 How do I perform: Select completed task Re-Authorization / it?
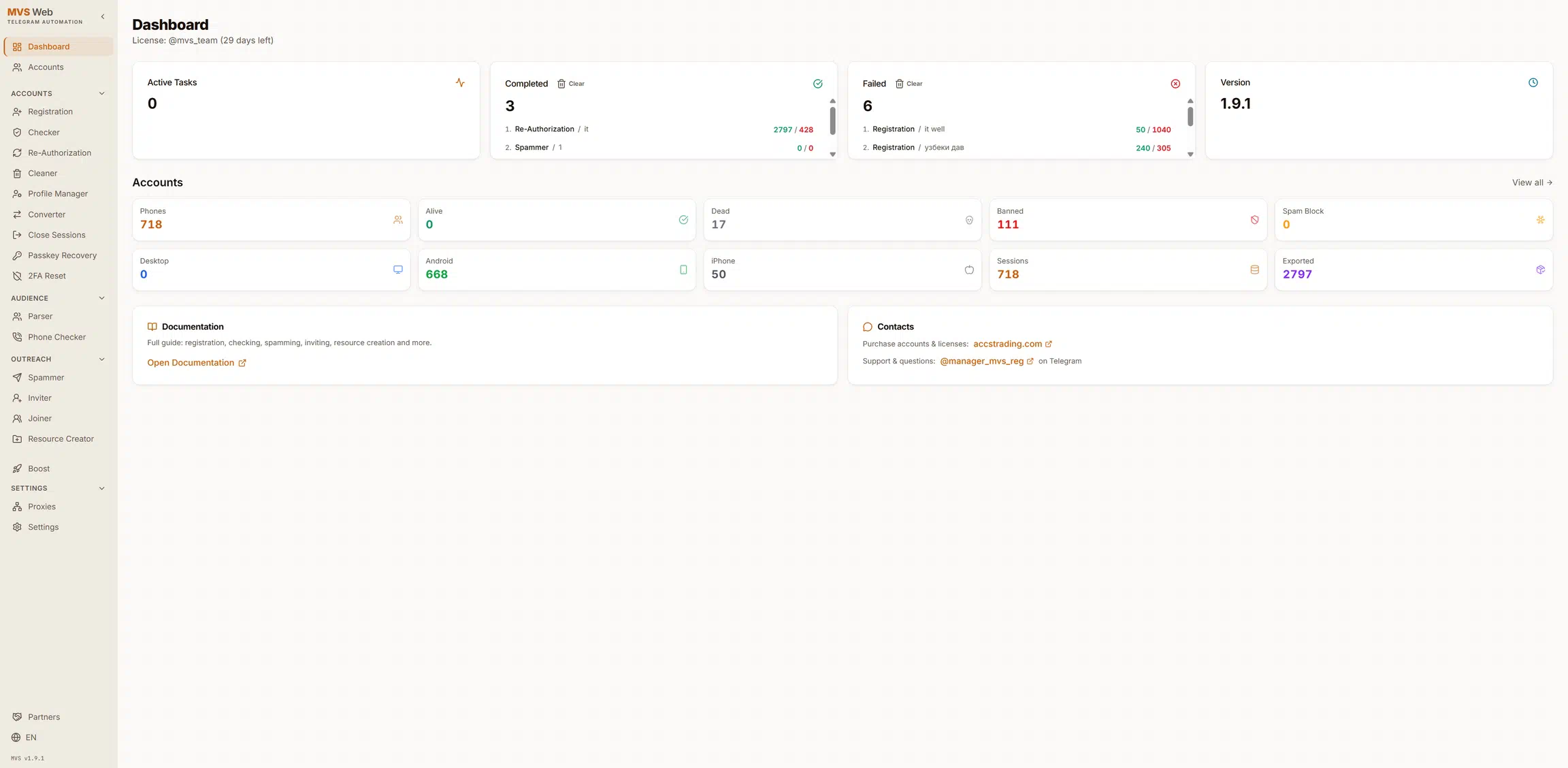point(659,129)
